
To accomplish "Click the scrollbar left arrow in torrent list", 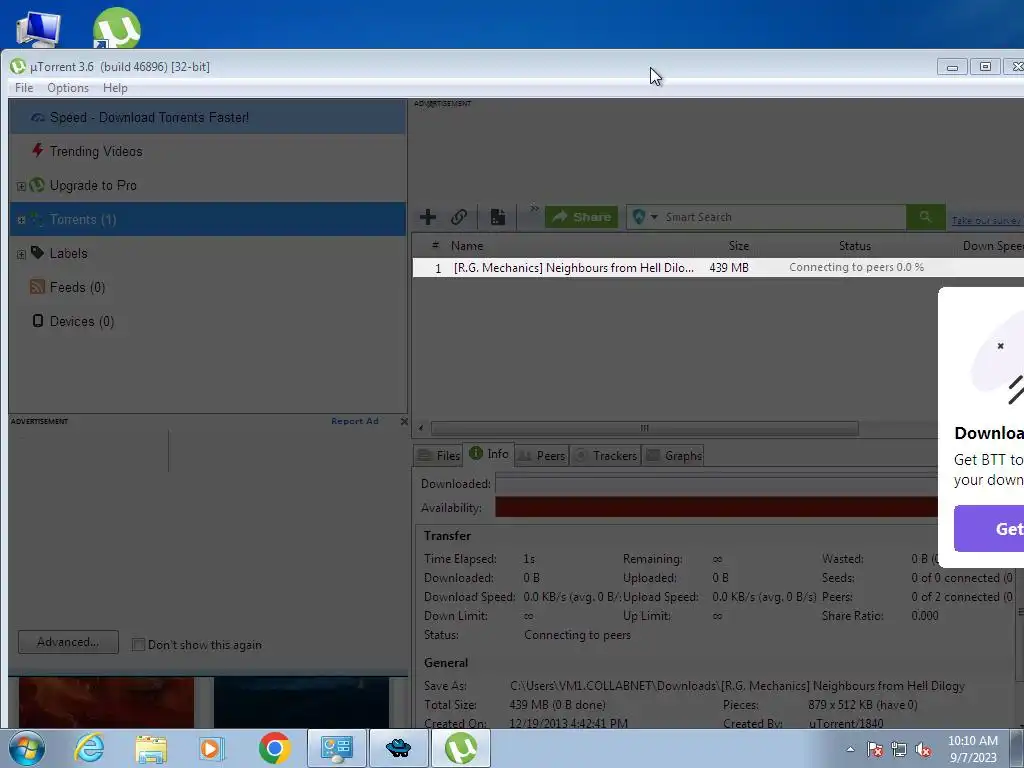I will 421,428.
